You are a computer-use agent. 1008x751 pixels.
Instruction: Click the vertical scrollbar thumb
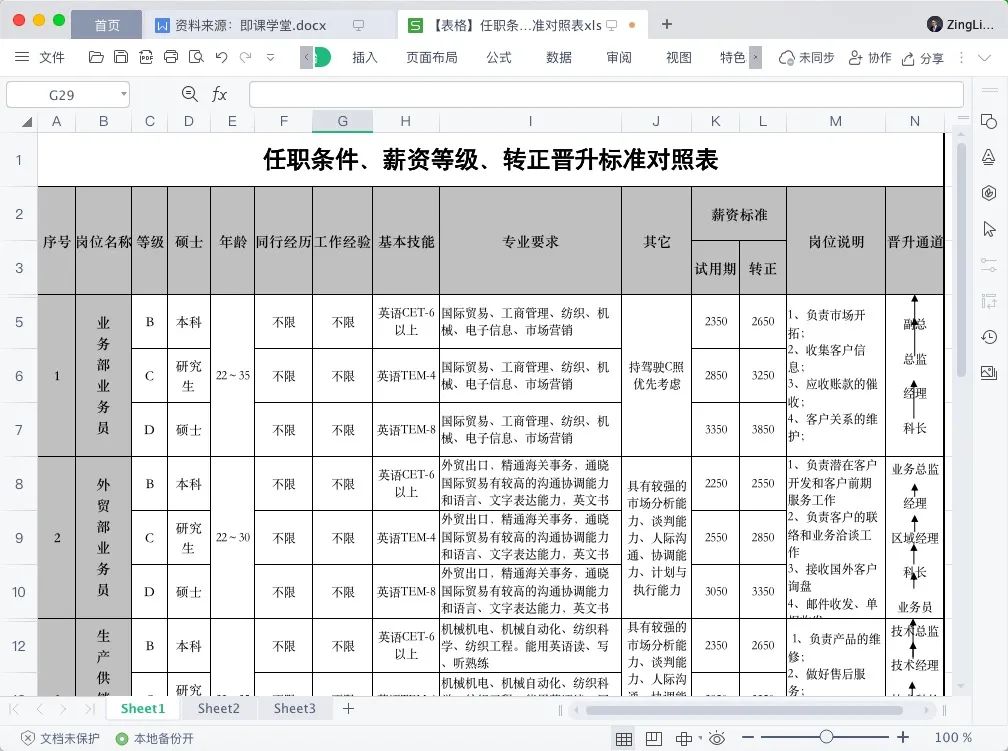click(x=962, y=259)
